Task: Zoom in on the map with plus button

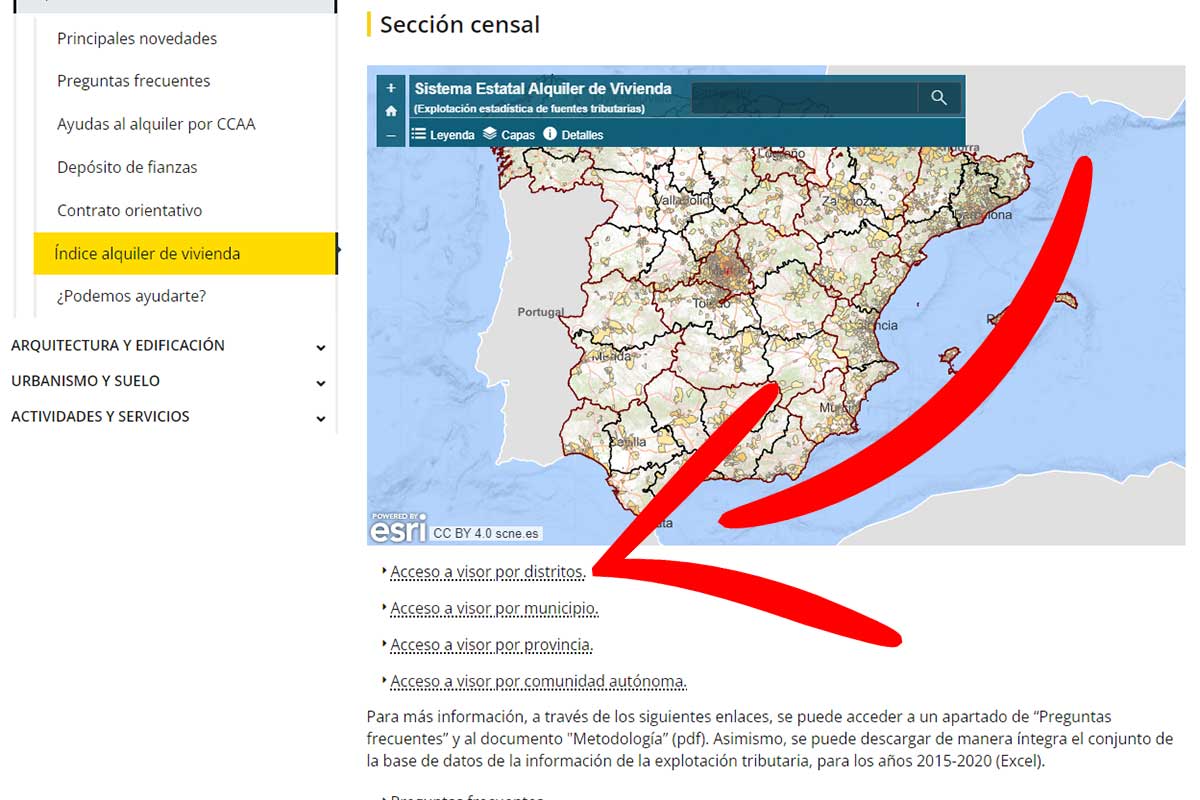Action: coord(390,88)
